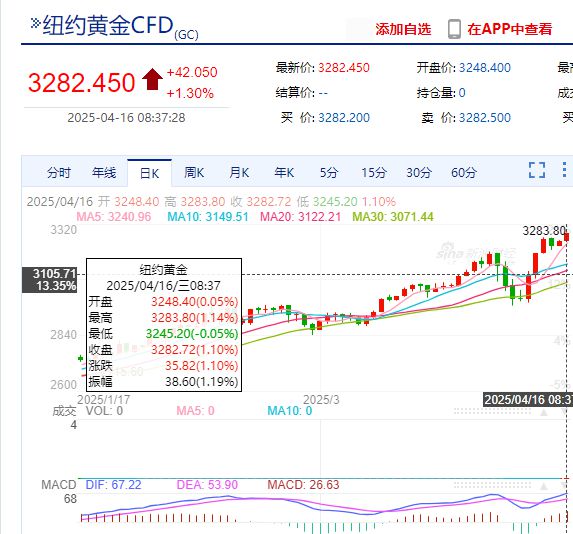The width and height of the screenshot is (573, 534).
Task: Click the 纽约黄金CFD title
Action: [x=108, y=25]
